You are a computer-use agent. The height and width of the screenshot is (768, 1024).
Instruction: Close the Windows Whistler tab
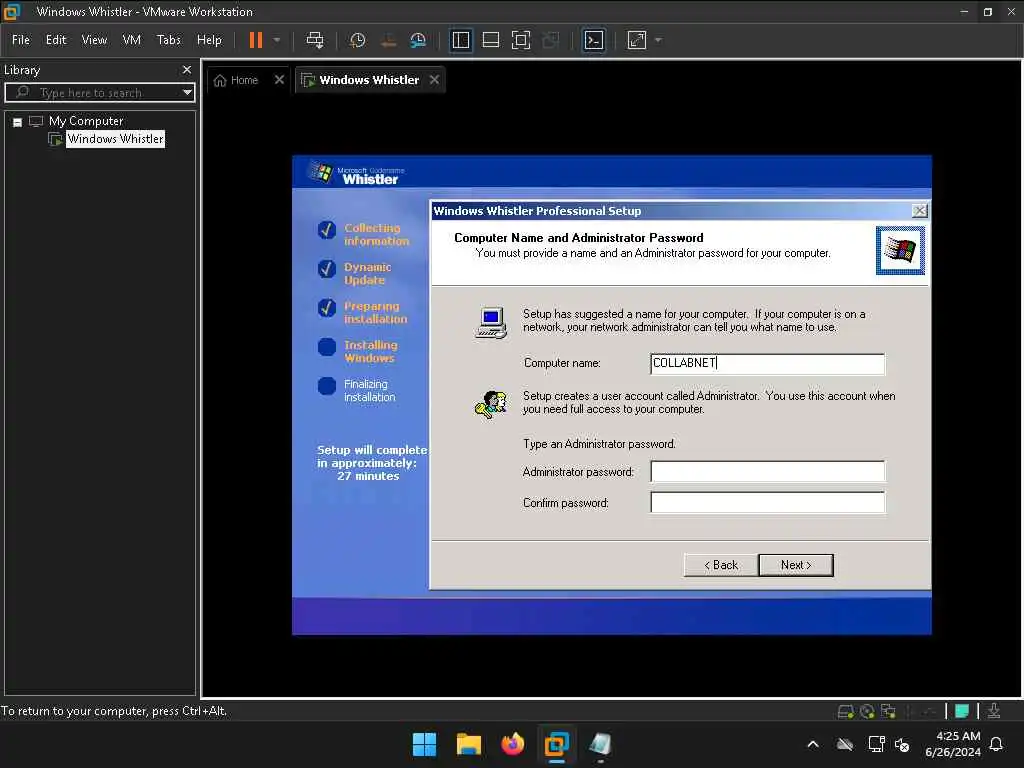(434, 80)
